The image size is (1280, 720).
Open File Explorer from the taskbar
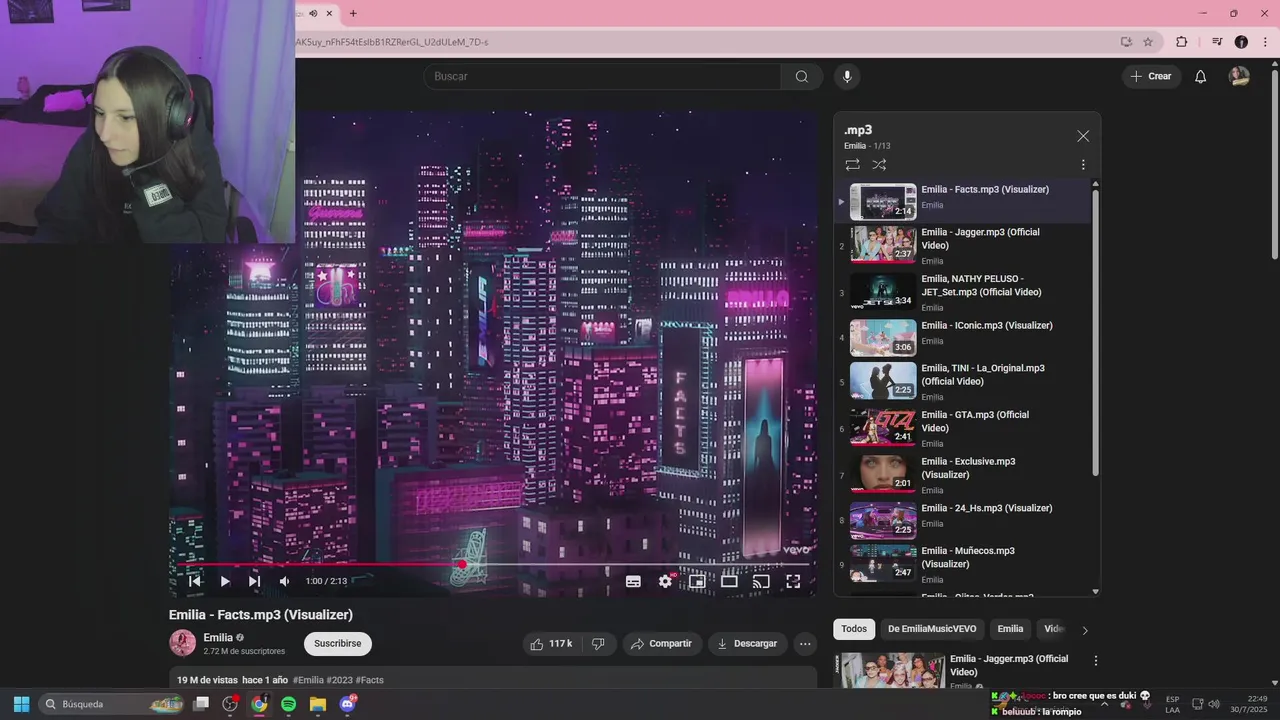(x=318, y=704)
